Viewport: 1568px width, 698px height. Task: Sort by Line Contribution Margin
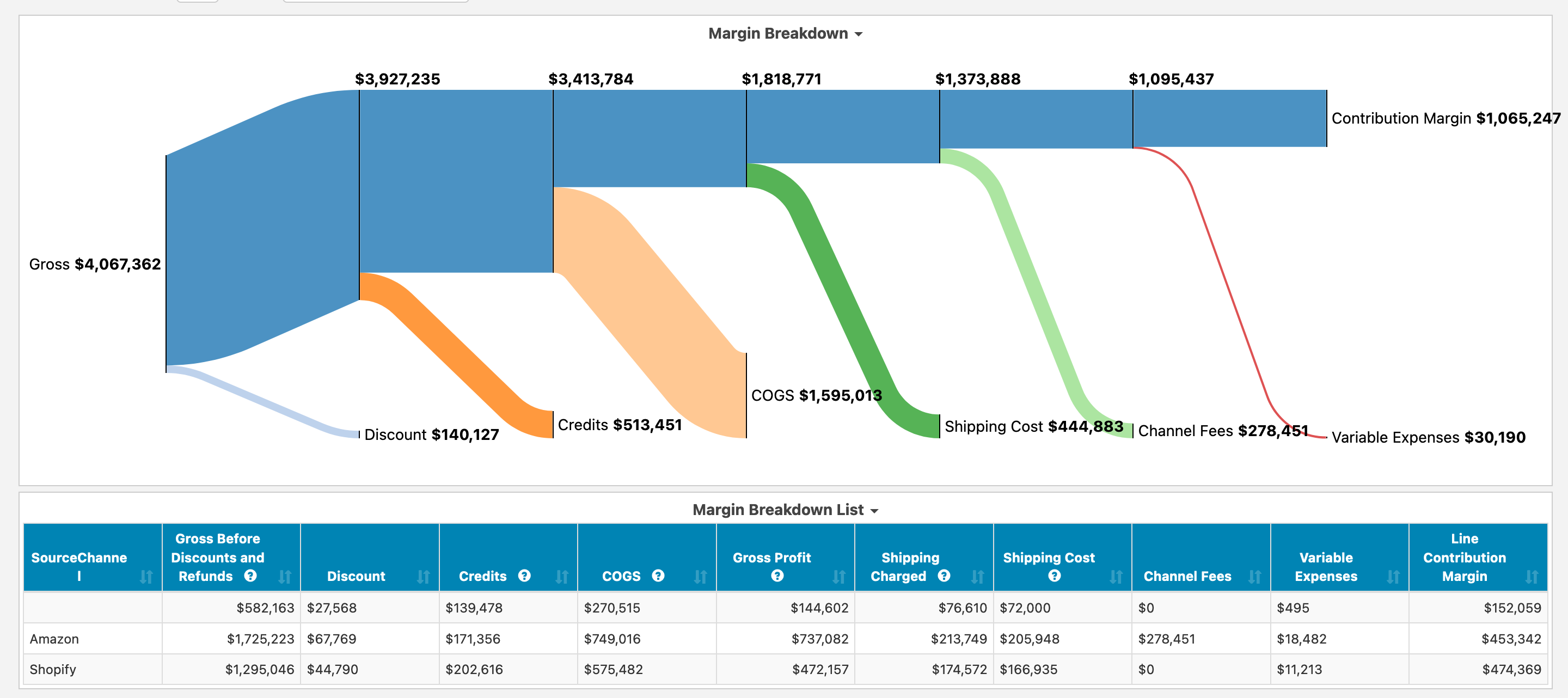pyautogui.click(x=1535, y=577)
